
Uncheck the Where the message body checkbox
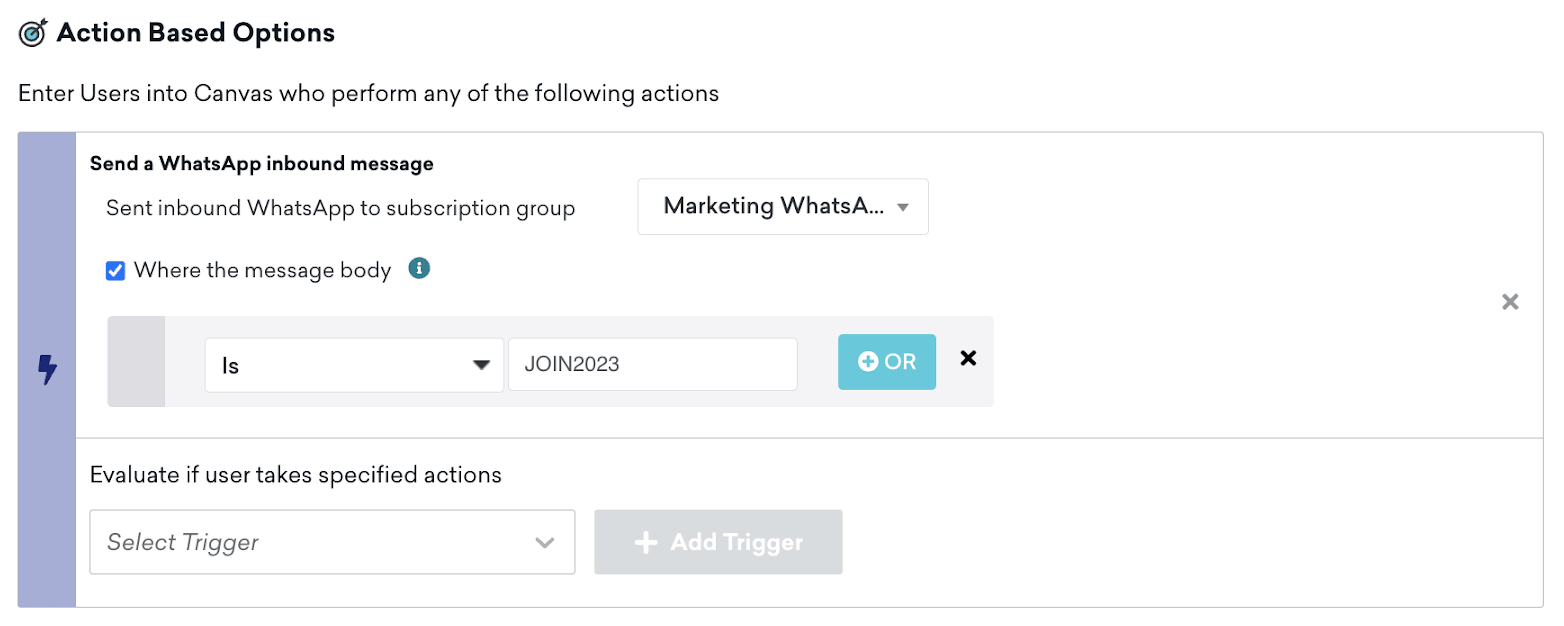pos(115,270)
